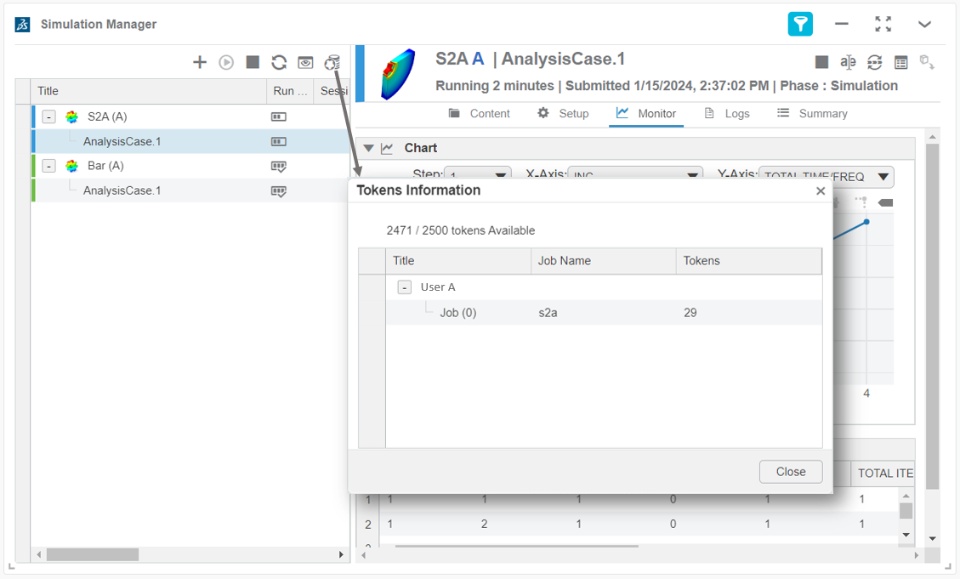
Task: Click the TOTAL ITE column header
Action: point(885,473)
